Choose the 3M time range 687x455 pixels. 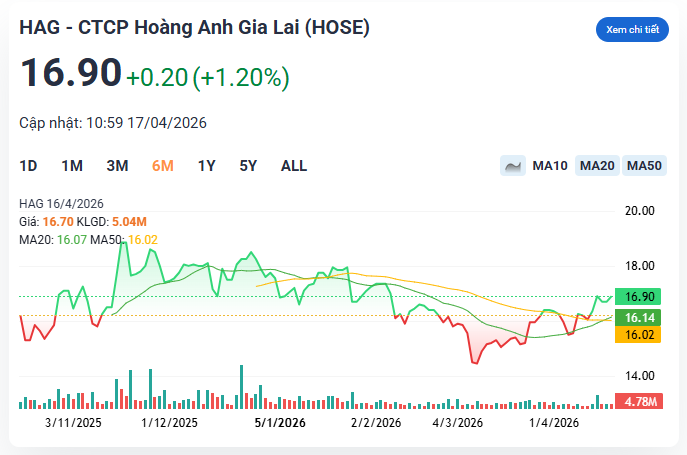117,166
